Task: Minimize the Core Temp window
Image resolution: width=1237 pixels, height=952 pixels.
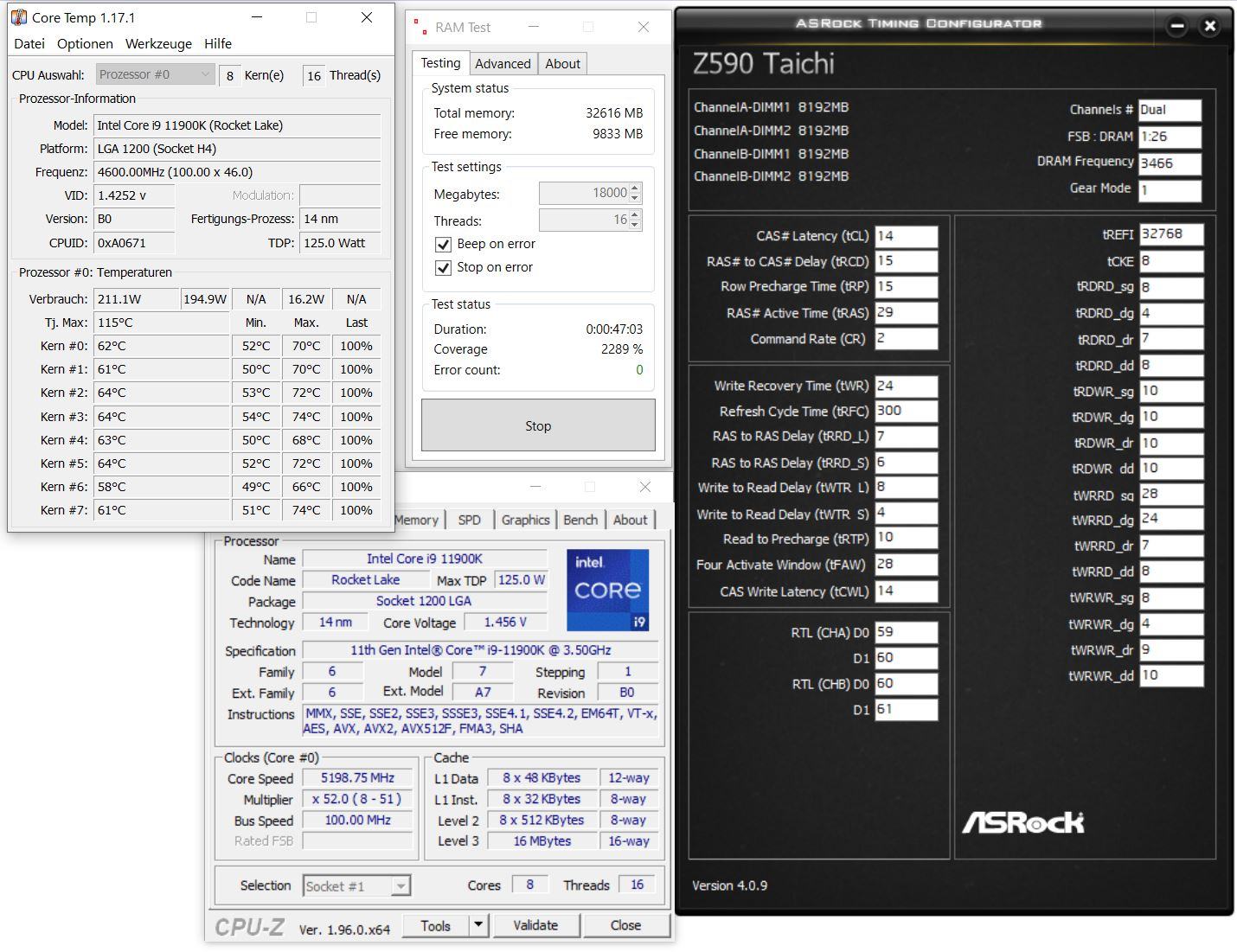Action: click(257, 17)
